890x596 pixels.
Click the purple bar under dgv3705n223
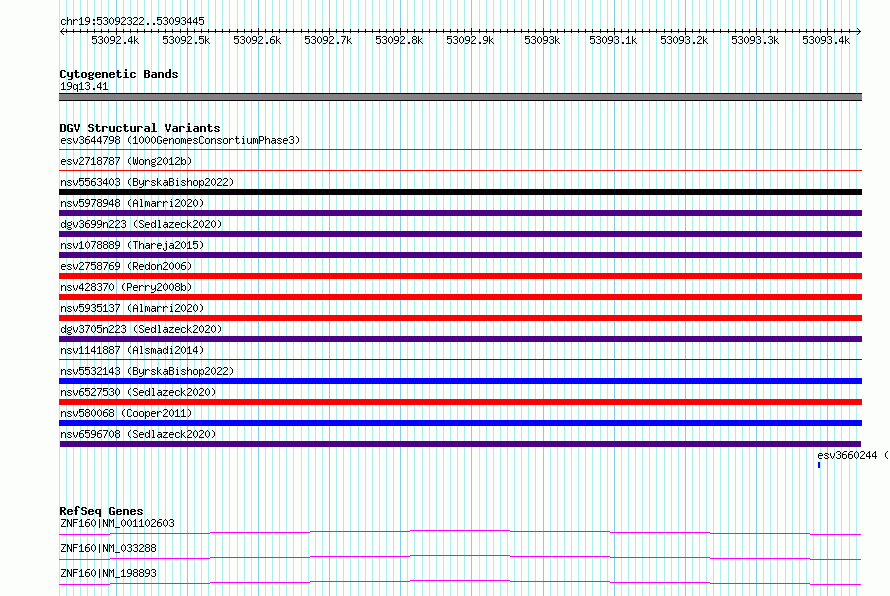click(x=460, y=339)
